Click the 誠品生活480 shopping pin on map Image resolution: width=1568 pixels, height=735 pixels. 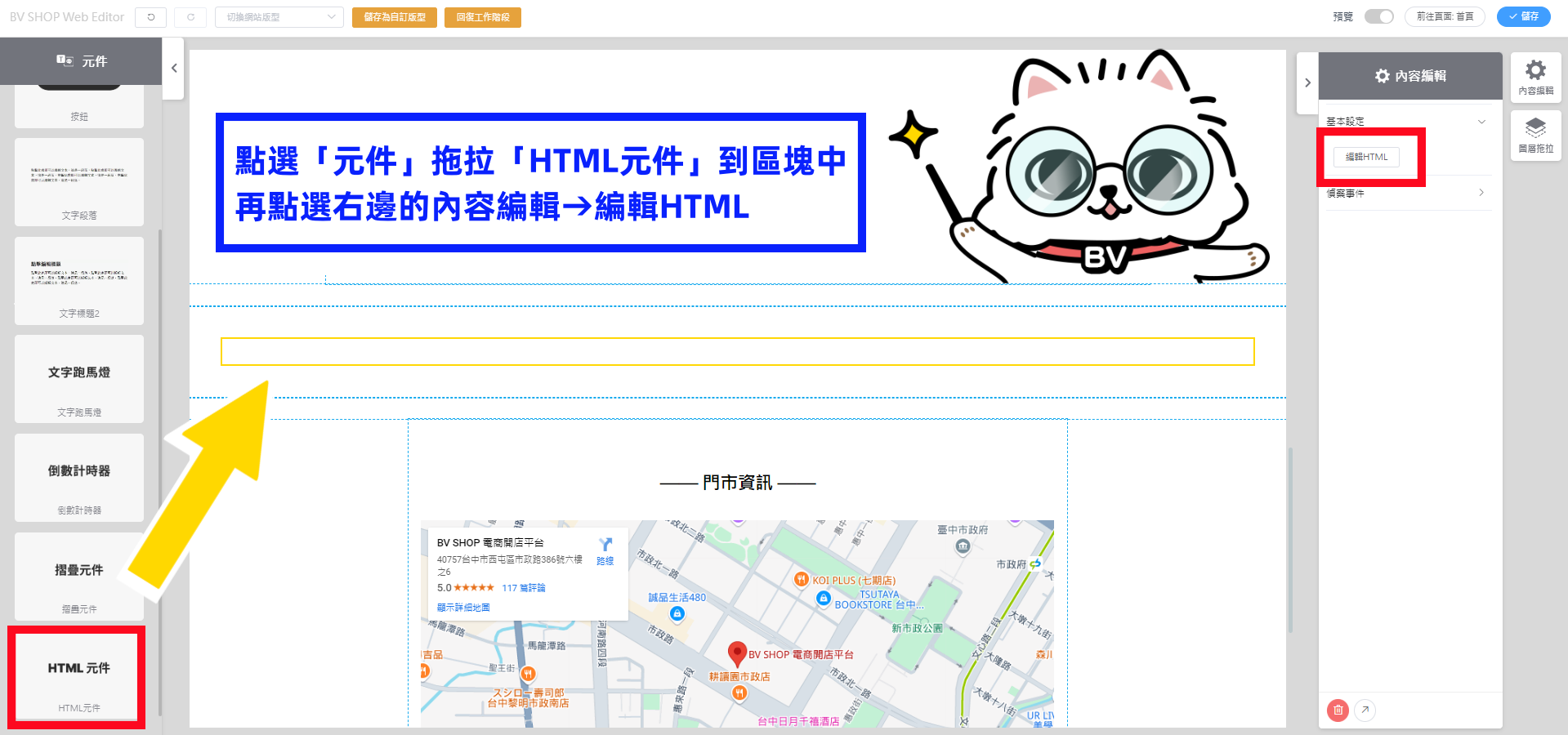(677, 613)
